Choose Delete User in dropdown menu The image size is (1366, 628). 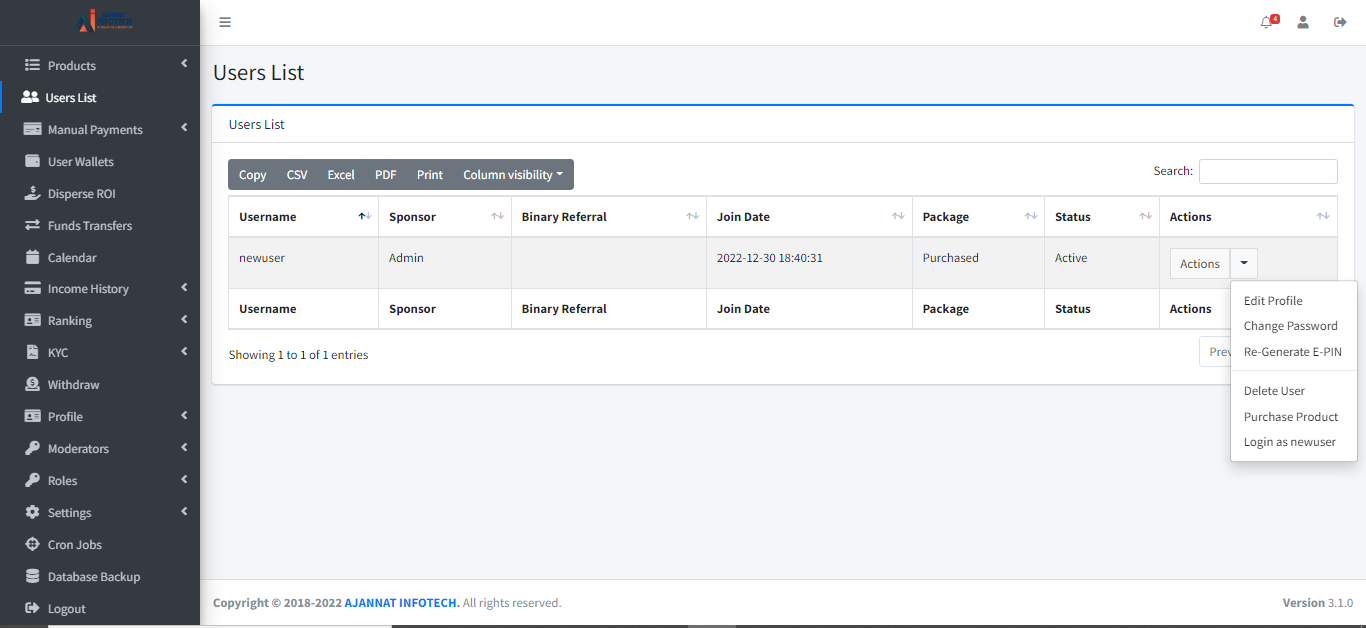click(1274, 391)
